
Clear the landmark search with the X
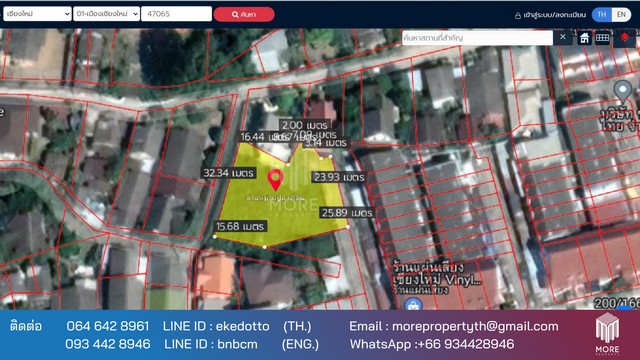(563, 37)
